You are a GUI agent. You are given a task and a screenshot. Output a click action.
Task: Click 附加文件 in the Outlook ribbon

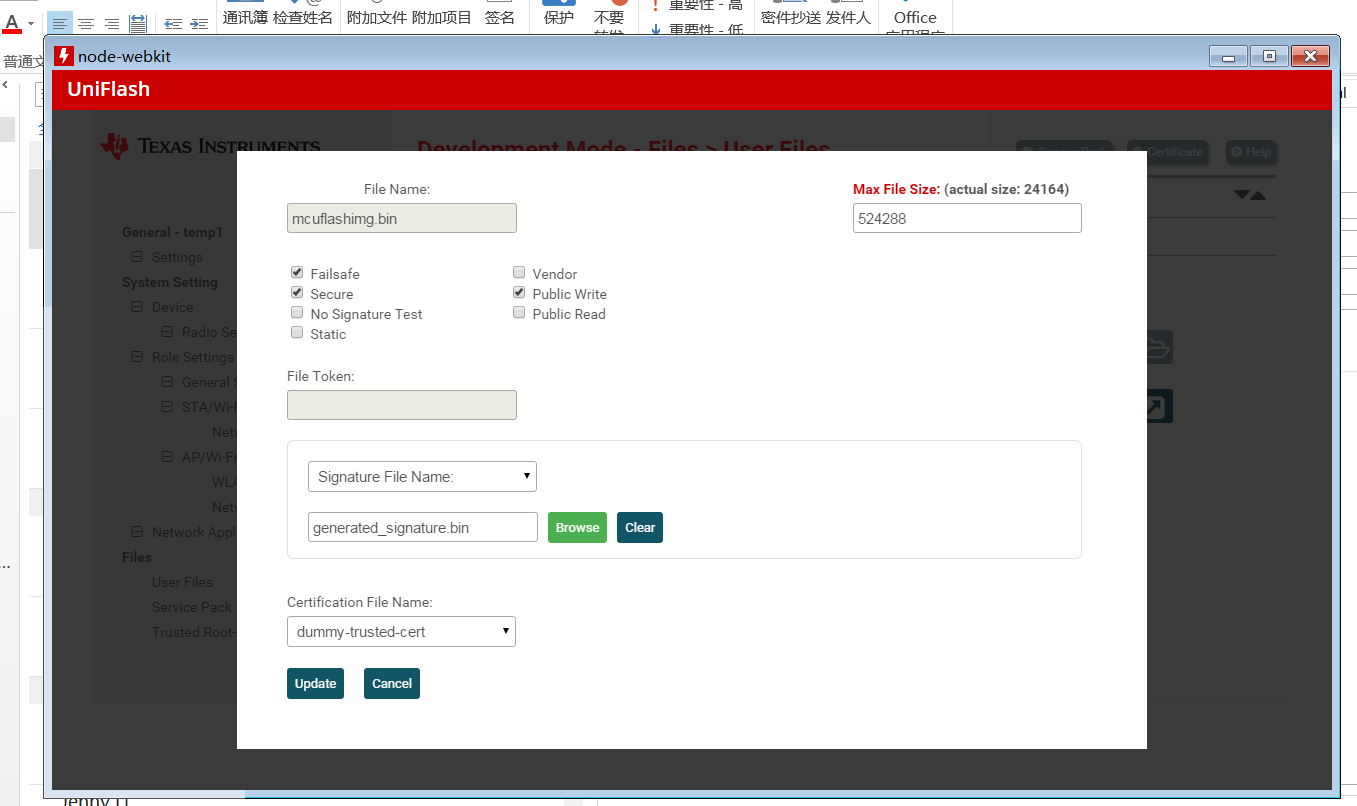(377, 17)
